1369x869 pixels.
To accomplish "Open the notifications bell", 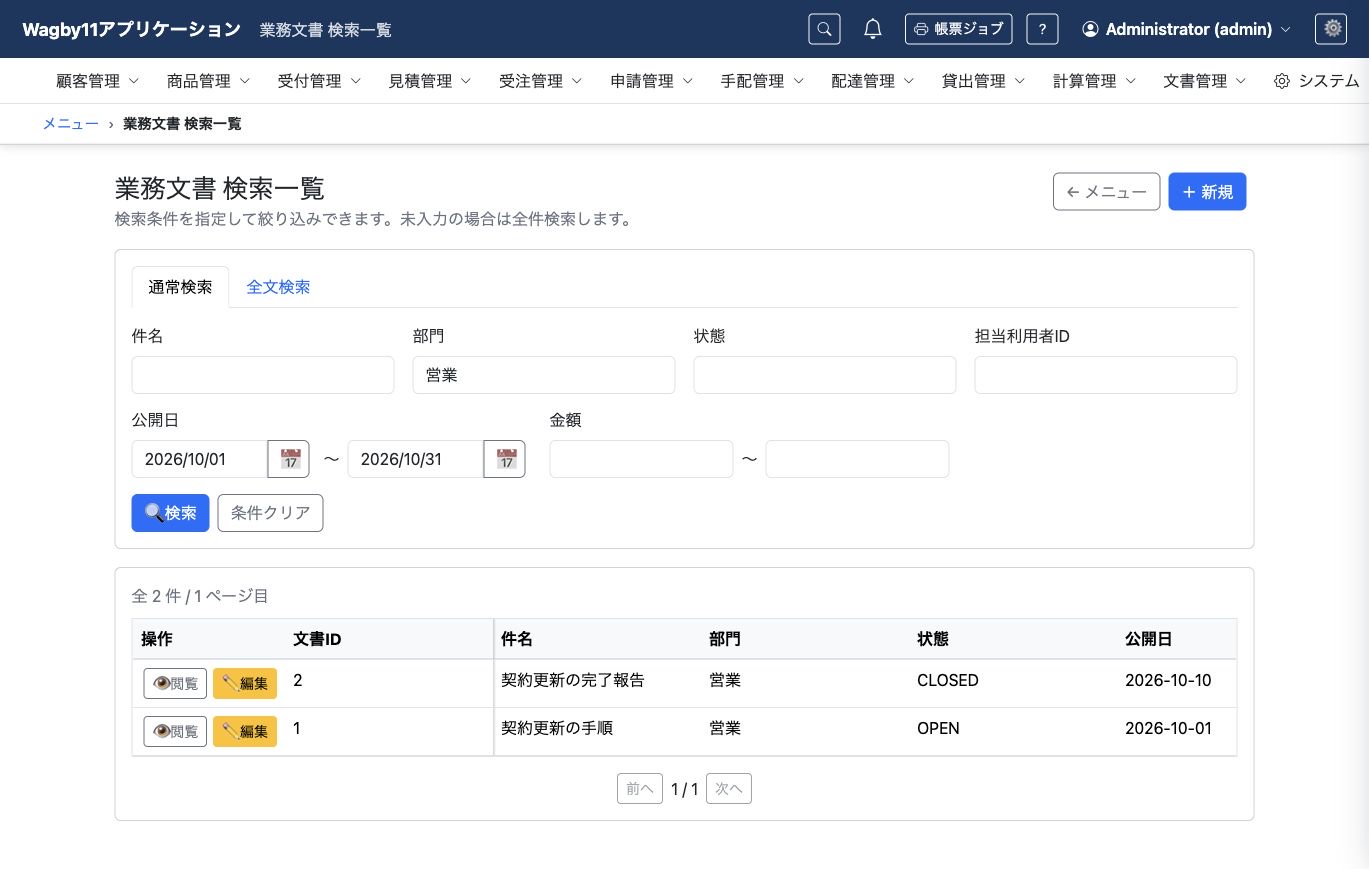I will 873,29.
